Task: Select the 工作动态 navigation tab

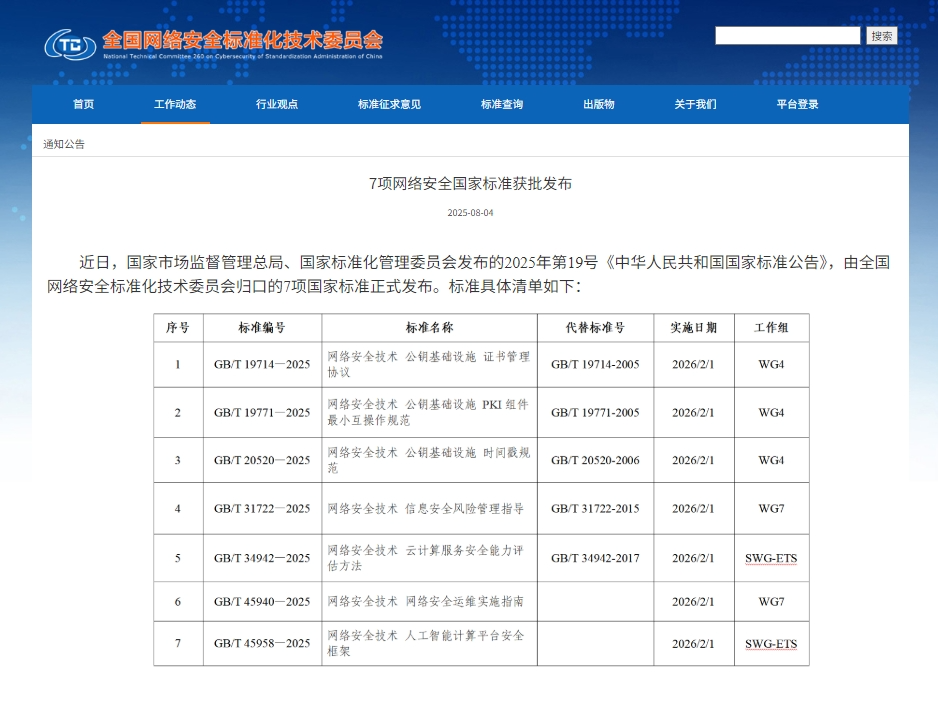Action: pyautogui.click(x=175, y=104)
